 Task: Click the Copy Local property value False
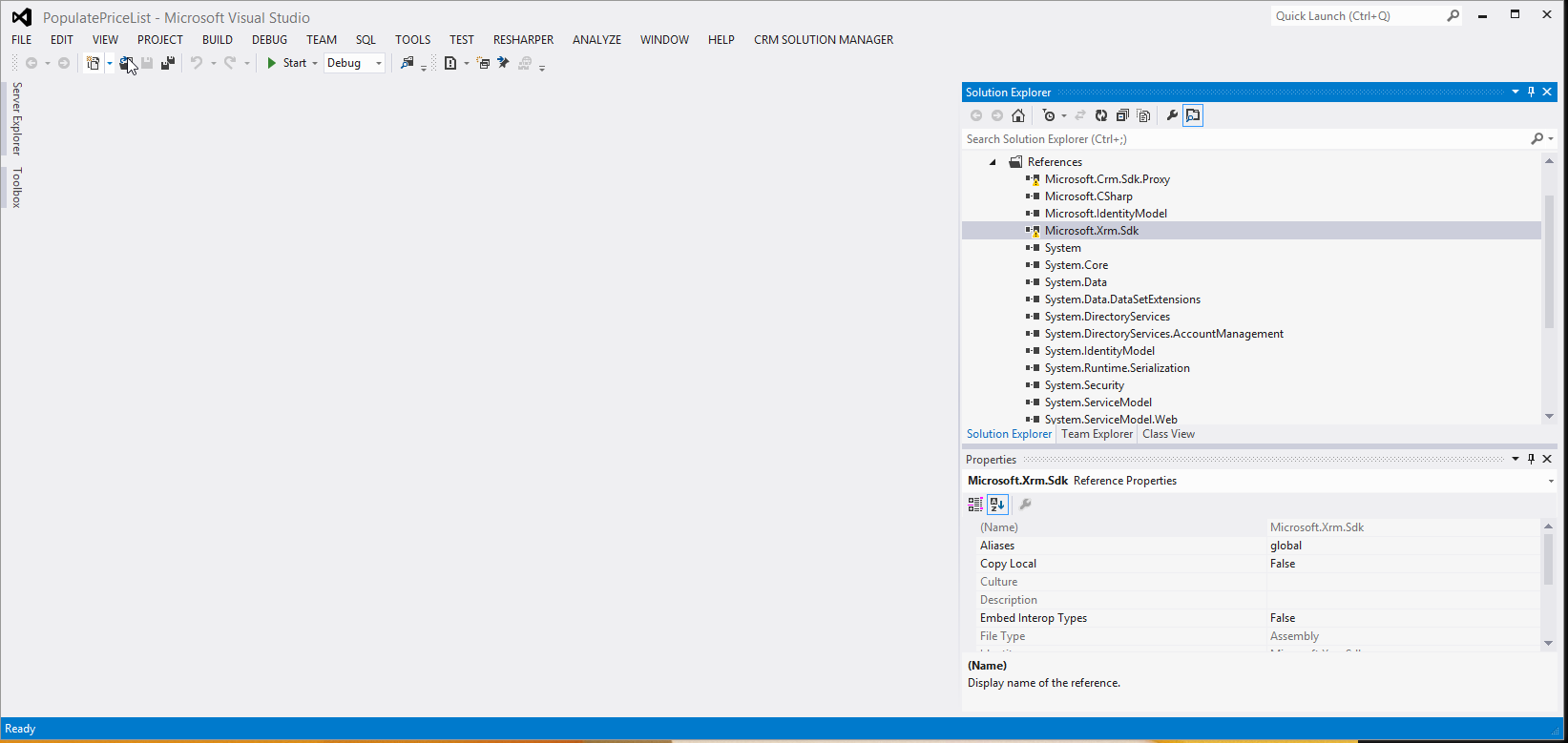pyautogui.click(x=1283, y=564)
